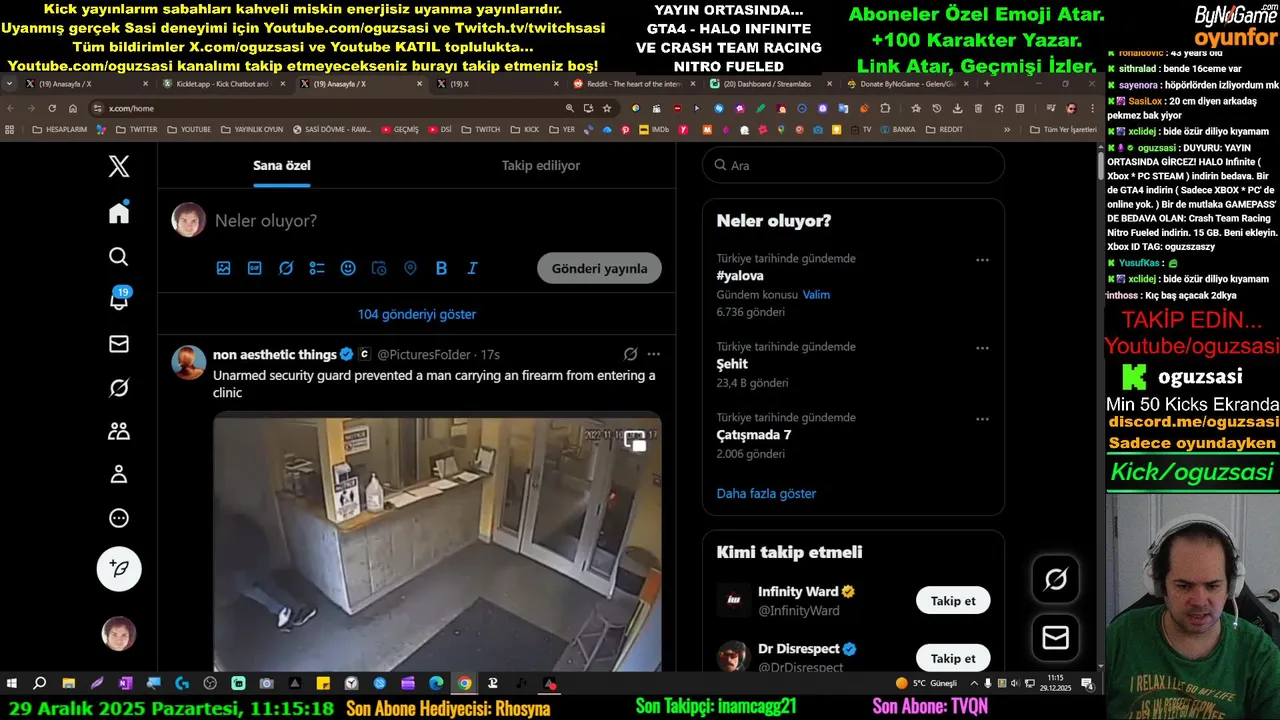Open PicturesFolder author avatar
The image size is (1280, 720).
(189, 362)
